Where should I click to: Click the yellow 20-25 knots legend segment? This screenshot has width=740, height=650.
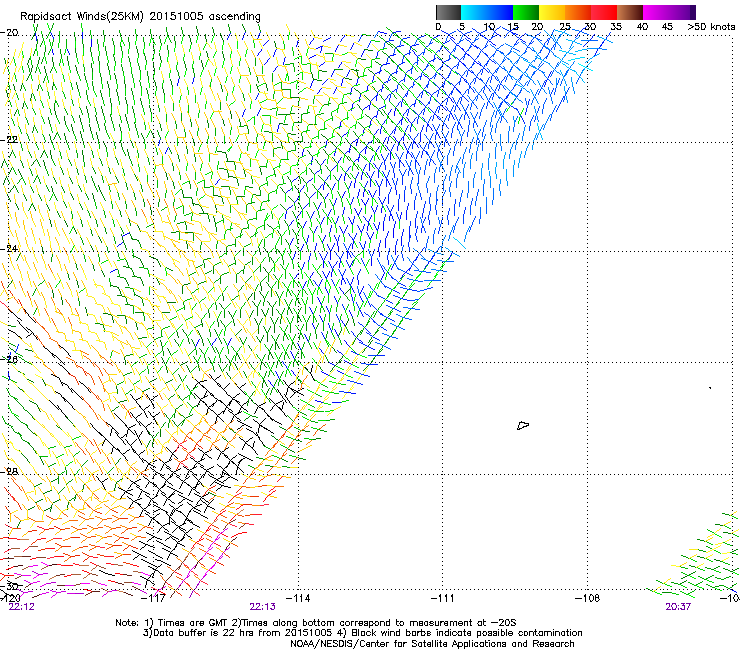552,12
